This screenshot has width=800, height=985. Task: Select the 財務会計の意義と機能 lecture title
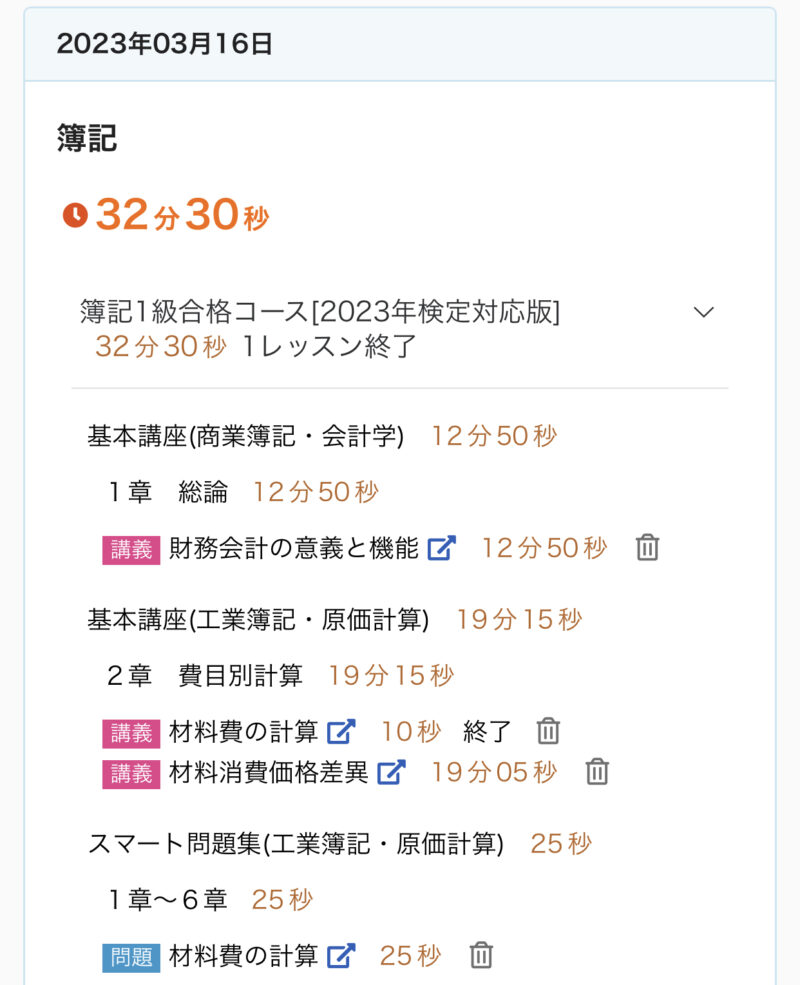coord(294,548)
